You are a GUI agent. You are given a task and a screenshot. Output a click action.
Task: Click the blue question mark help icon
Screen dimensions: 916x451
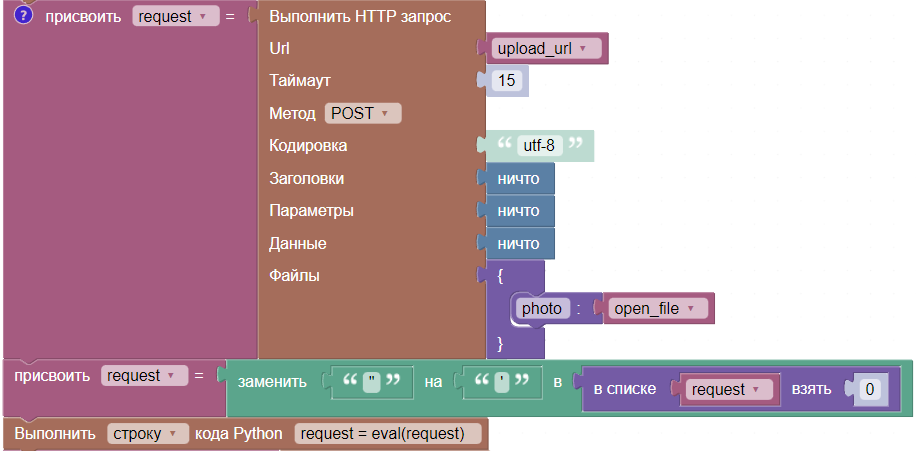(x=23, y=16)
